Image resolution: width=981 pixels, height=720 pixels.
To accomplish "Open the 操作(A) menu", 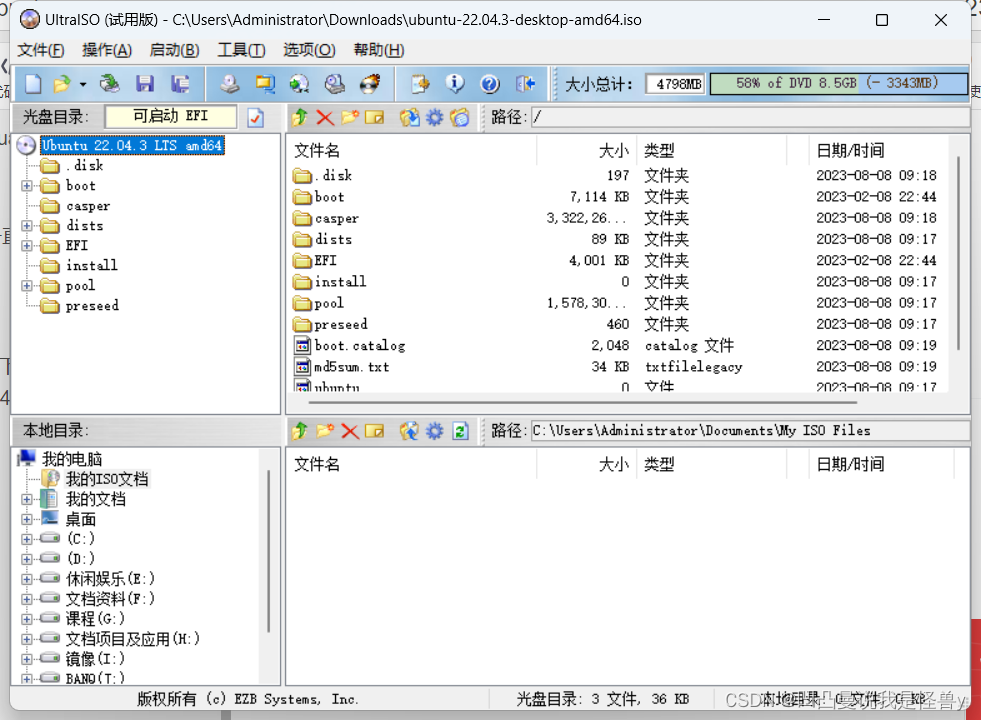I will click(107, 50).
